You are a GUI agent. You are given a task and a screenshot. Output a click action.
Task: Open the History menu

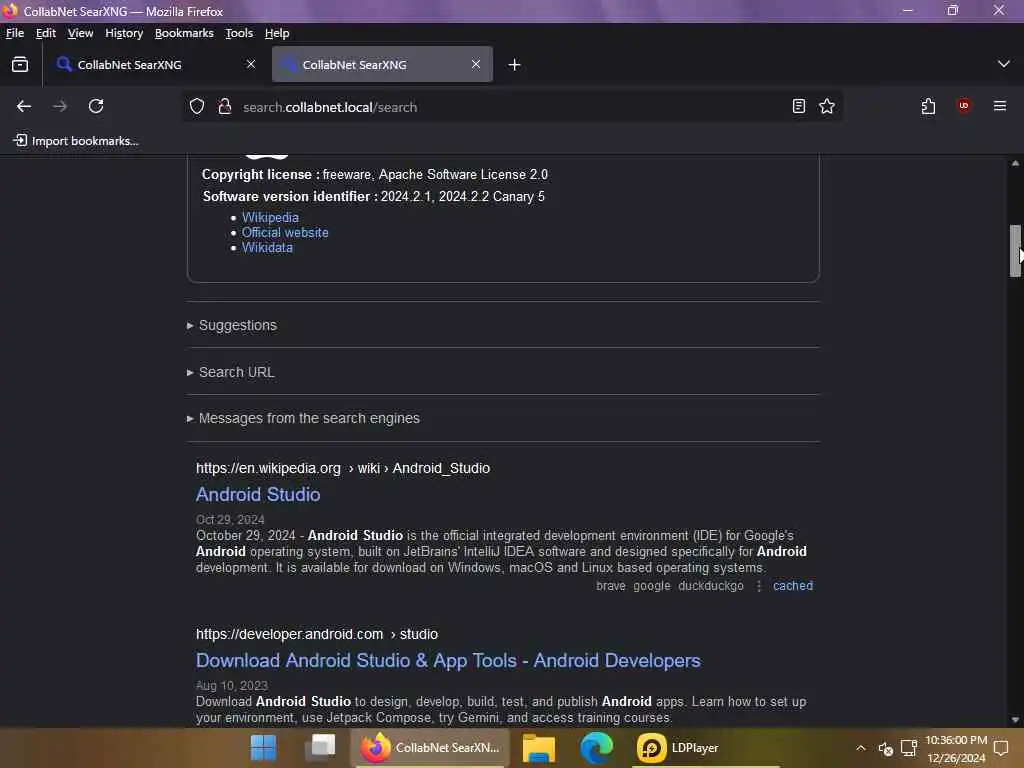tap(124, 33)
